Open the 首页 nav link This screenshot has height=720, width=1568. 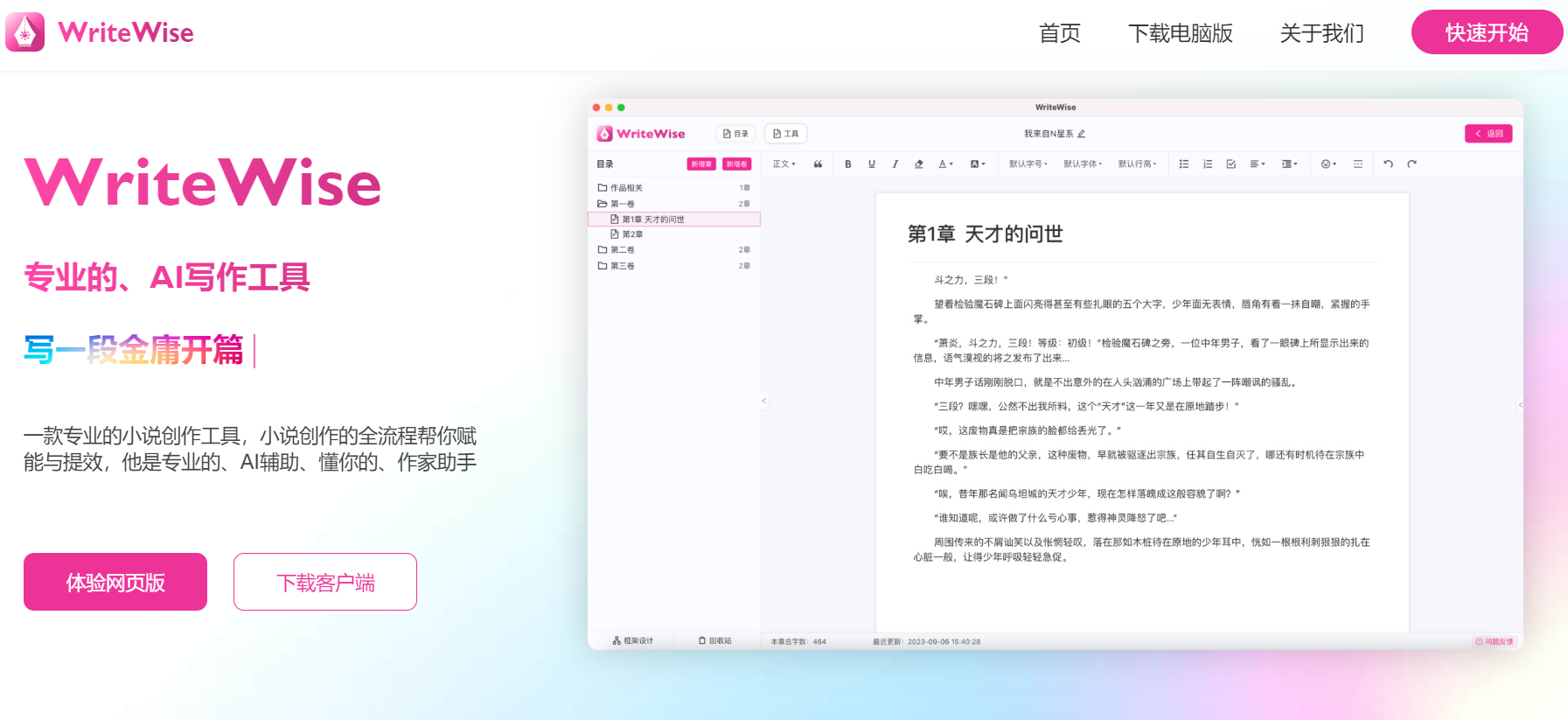click(x=1060, y=33)
